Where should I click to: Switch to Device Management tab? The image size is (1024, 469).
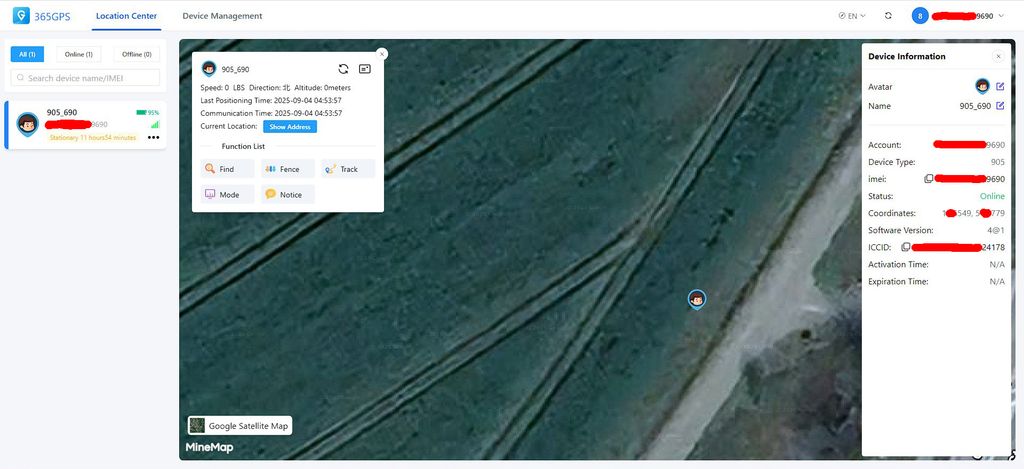[x=222, y=16]
